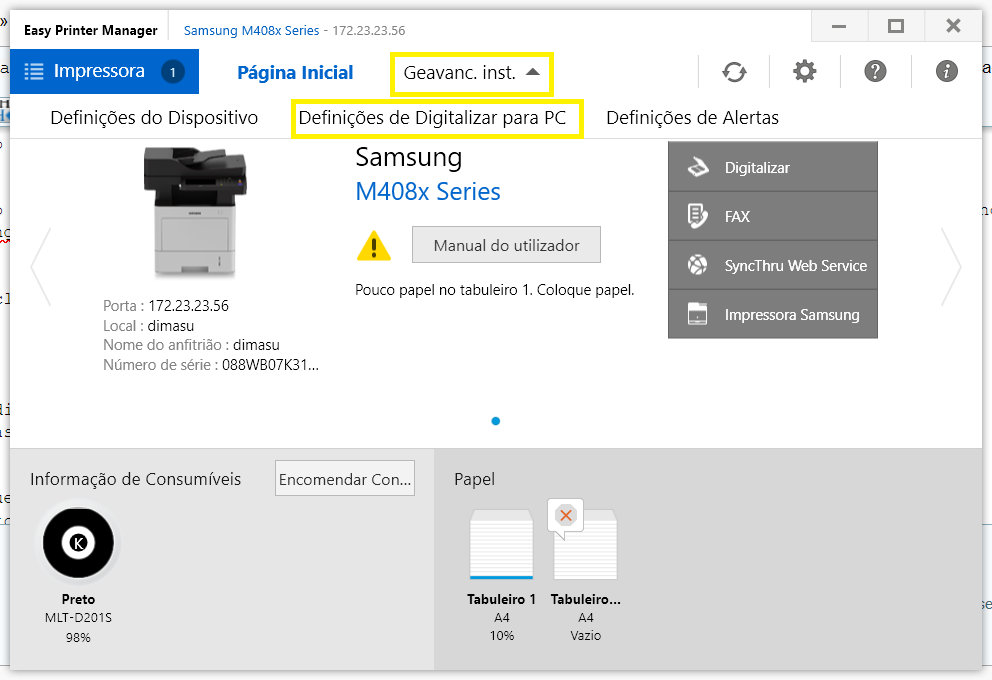Click the empty tray error icon
The width and height of the screenshot is (992, 680).
point(566,516)
